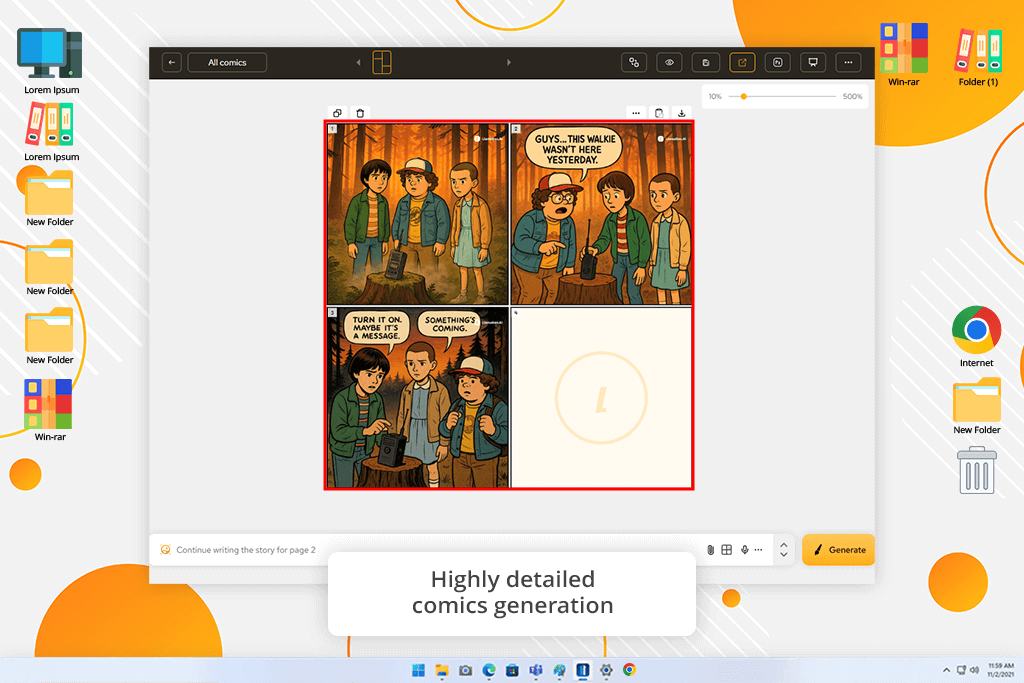Launch Microsoft Edge from taskbar
Image resolution: width=1024 pixels, height=683 pixels.
coord(489,670)
